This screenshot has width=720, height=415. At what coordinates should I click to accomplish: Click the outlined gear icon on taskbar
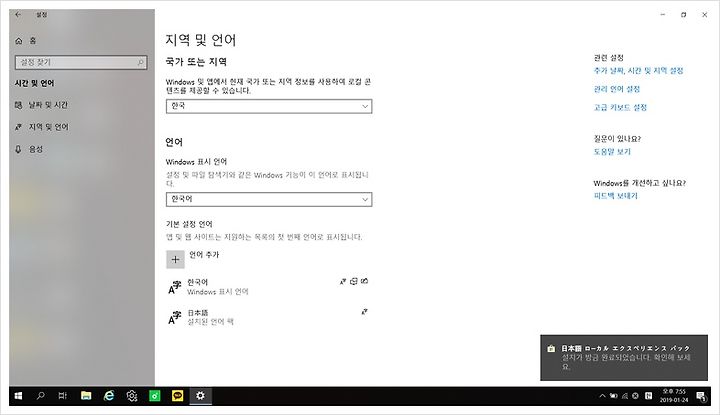coord(132,396)
